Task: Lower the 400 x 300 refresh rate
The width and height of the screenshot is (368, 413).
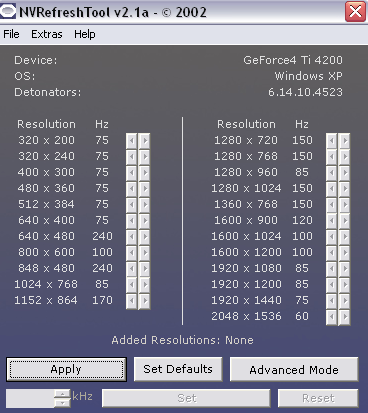Action: [x=132, y=173]
